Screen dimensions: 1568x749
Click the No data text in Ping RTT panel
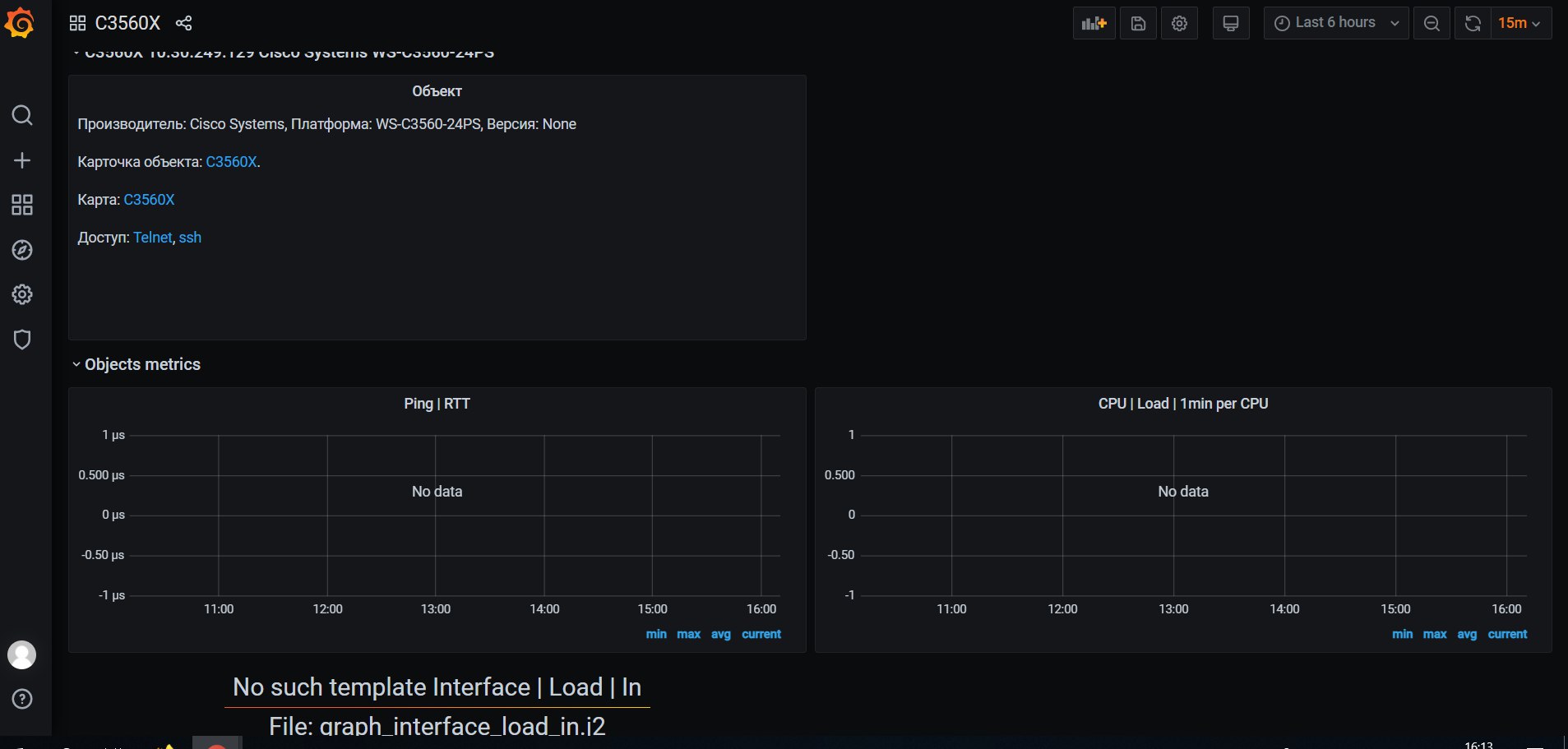pyautogui.click(x=437, y=492)
